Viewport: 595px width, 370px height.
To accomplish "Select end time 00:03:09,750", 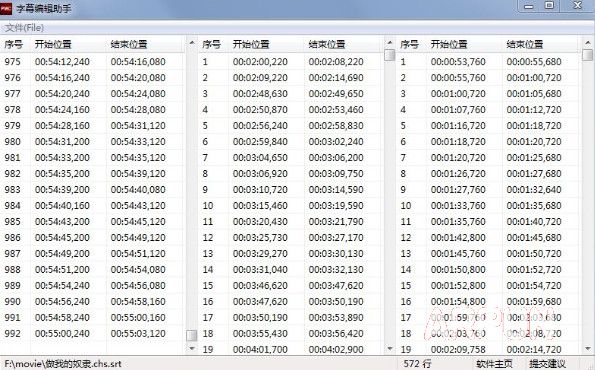I will pyautogui.click(x=336, y=173).
